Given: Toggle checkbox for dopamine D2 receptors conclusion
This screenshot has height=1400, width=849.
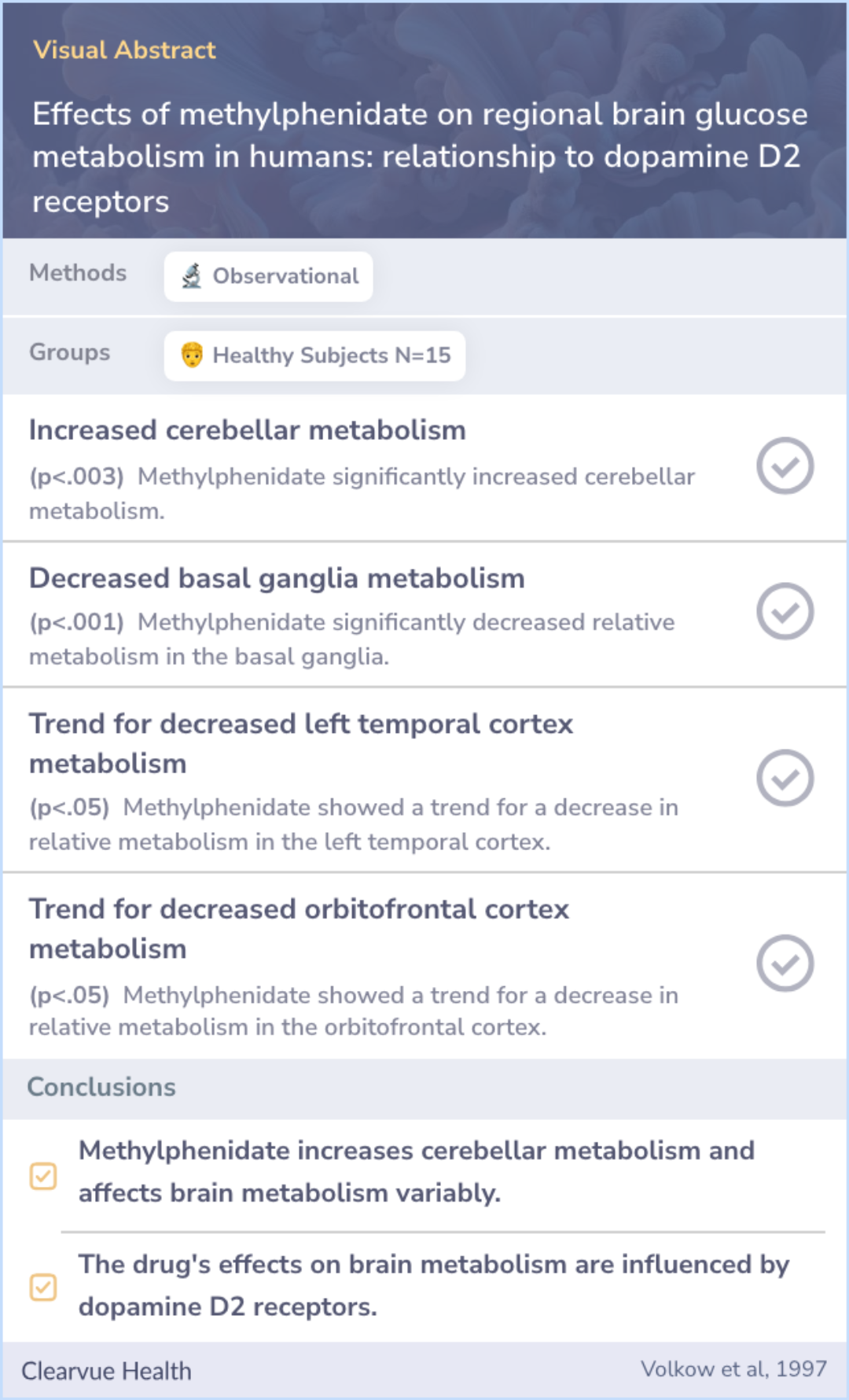Looking at the screenshot, I should [43, 1288].
